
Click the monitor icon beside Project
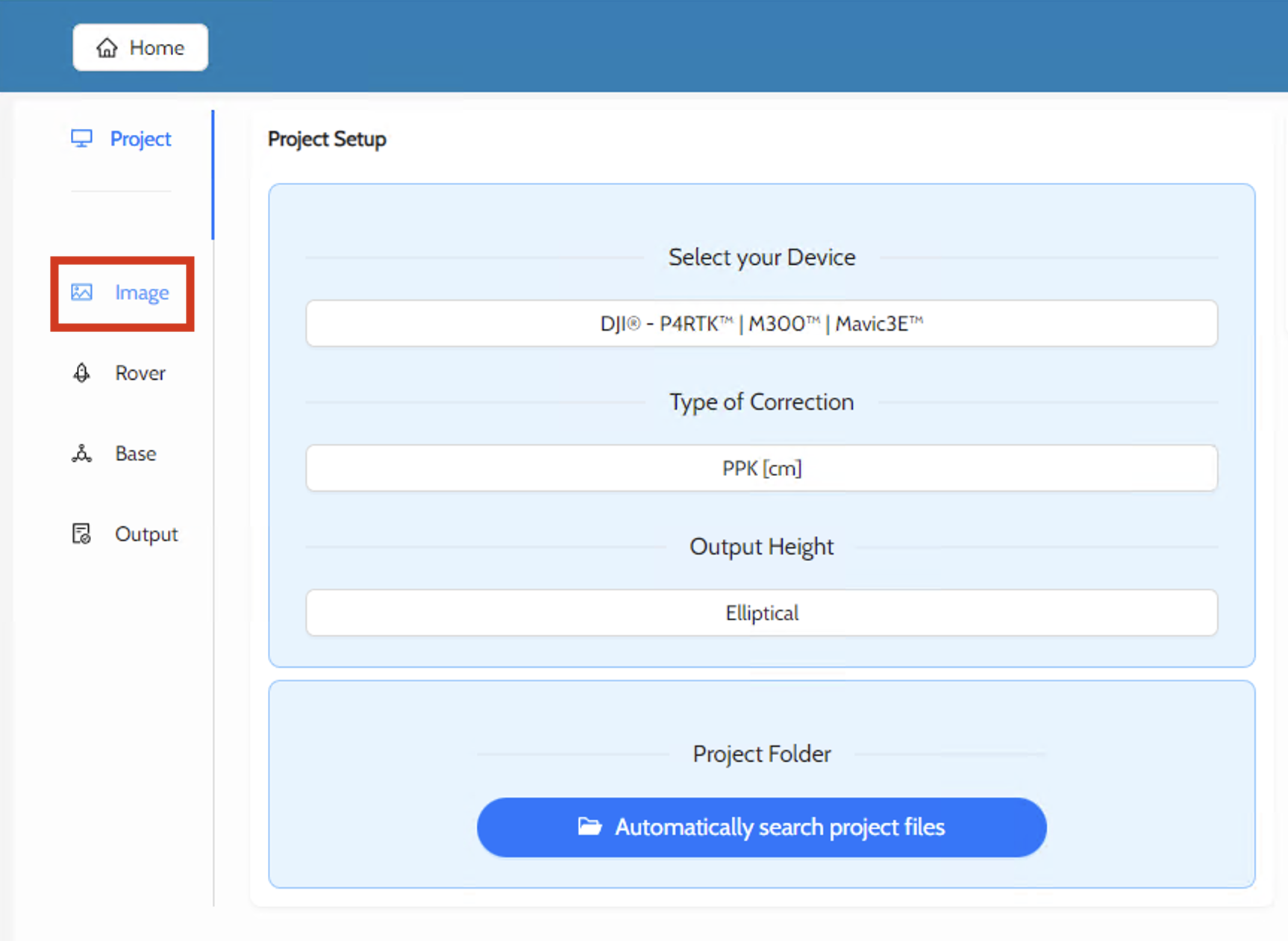81,139
